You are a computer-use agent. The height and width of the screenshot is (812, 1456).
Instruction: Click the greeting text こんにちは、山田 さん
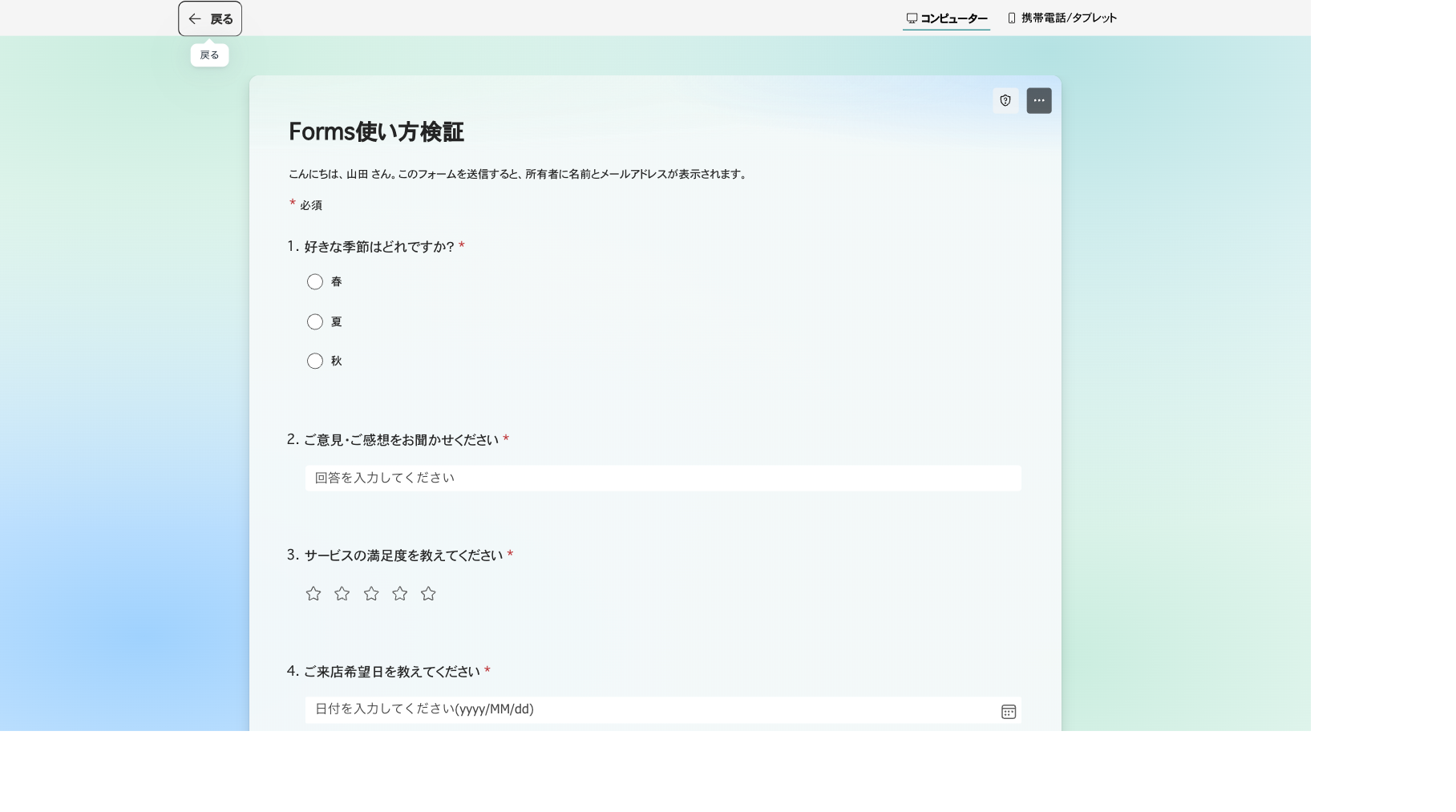[x=340, y=174]
